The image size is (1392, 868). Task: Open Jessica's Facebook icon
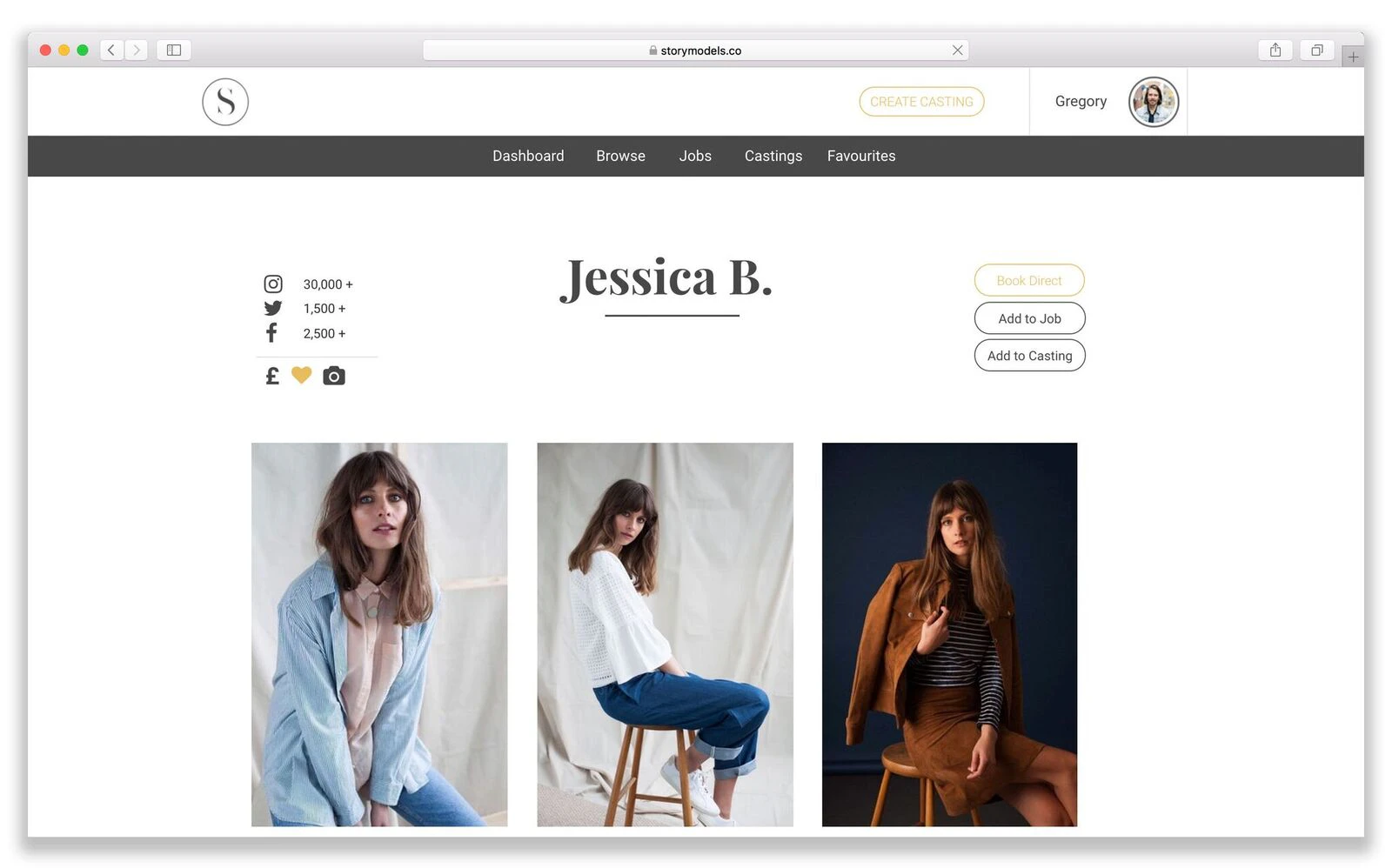[271, 332]
